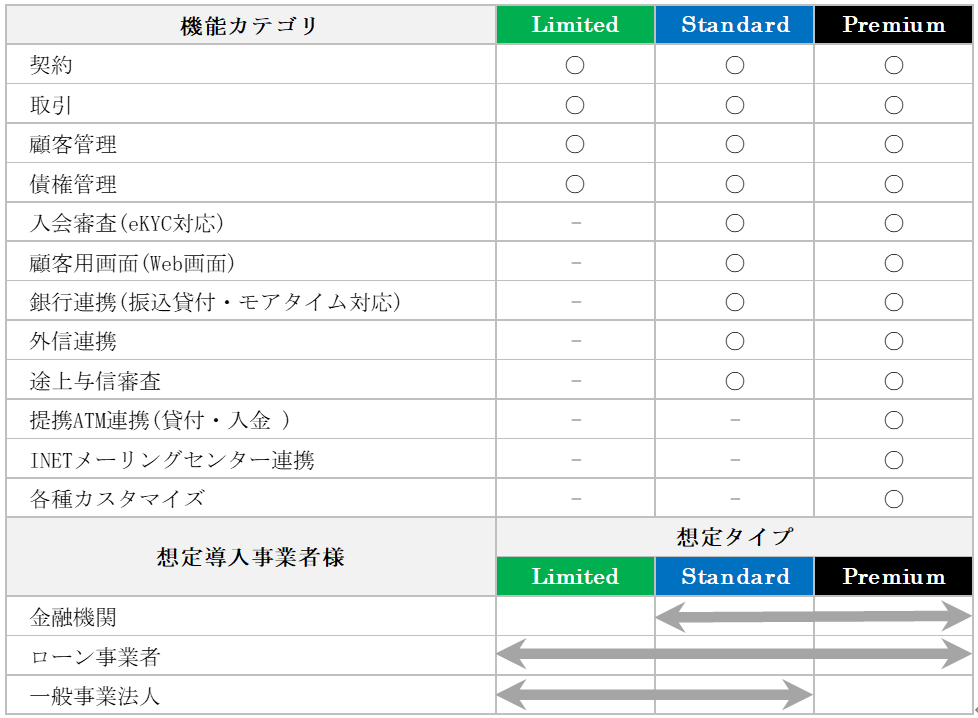Click the circle for 債権管理 under Limited
Screen dimensions: 978x718
575,184
